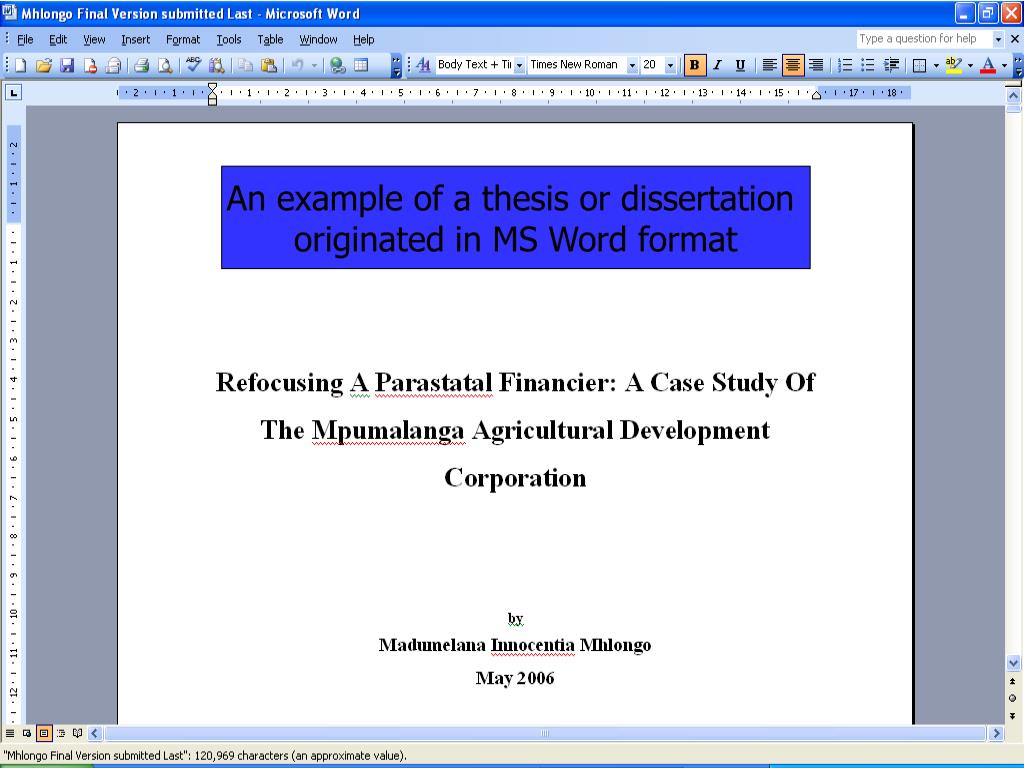Viewport: 1024px width, 768px height.
Task: Save the document with the floppy disk icon
Action: pos(67,65)
